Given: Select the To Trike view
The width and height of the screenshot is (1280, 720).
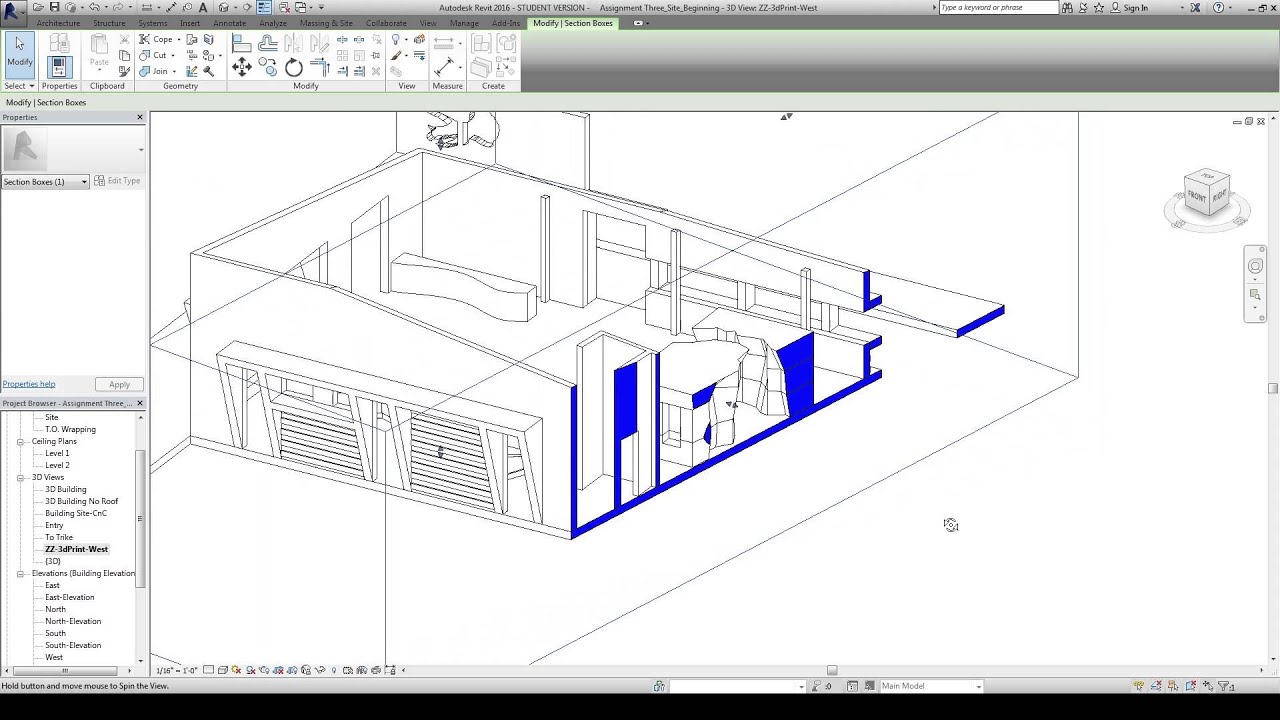Looking at the screenshot, I should pos(59,537).
